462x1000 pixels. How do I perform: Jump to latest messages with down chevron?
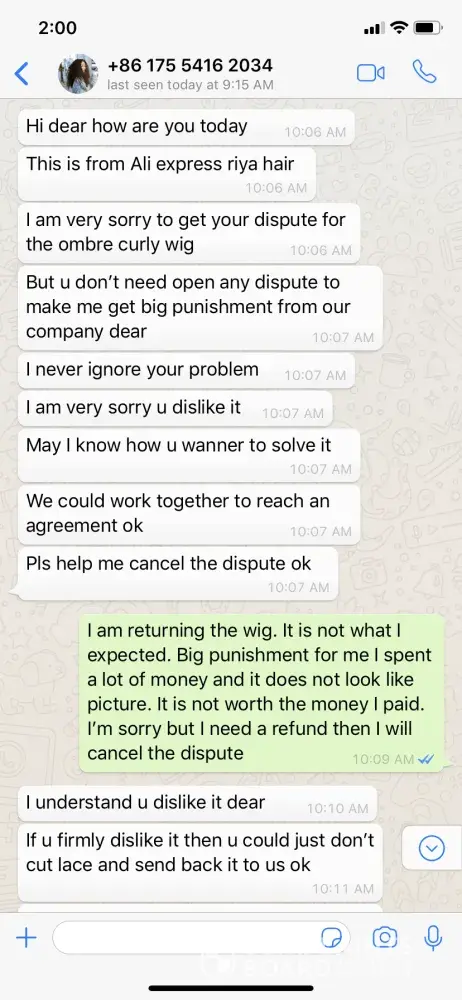click(x=431, y=848)
